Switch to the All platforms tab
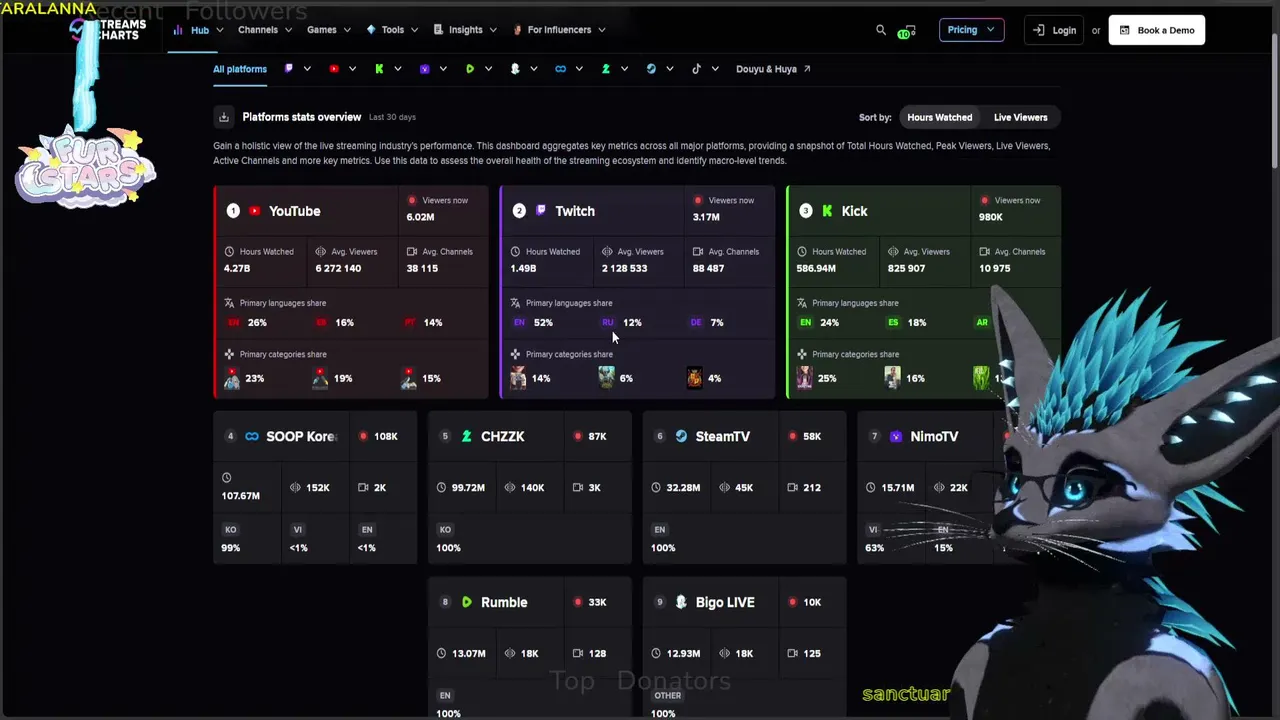 pyautogui.click(x=240, y=69)
